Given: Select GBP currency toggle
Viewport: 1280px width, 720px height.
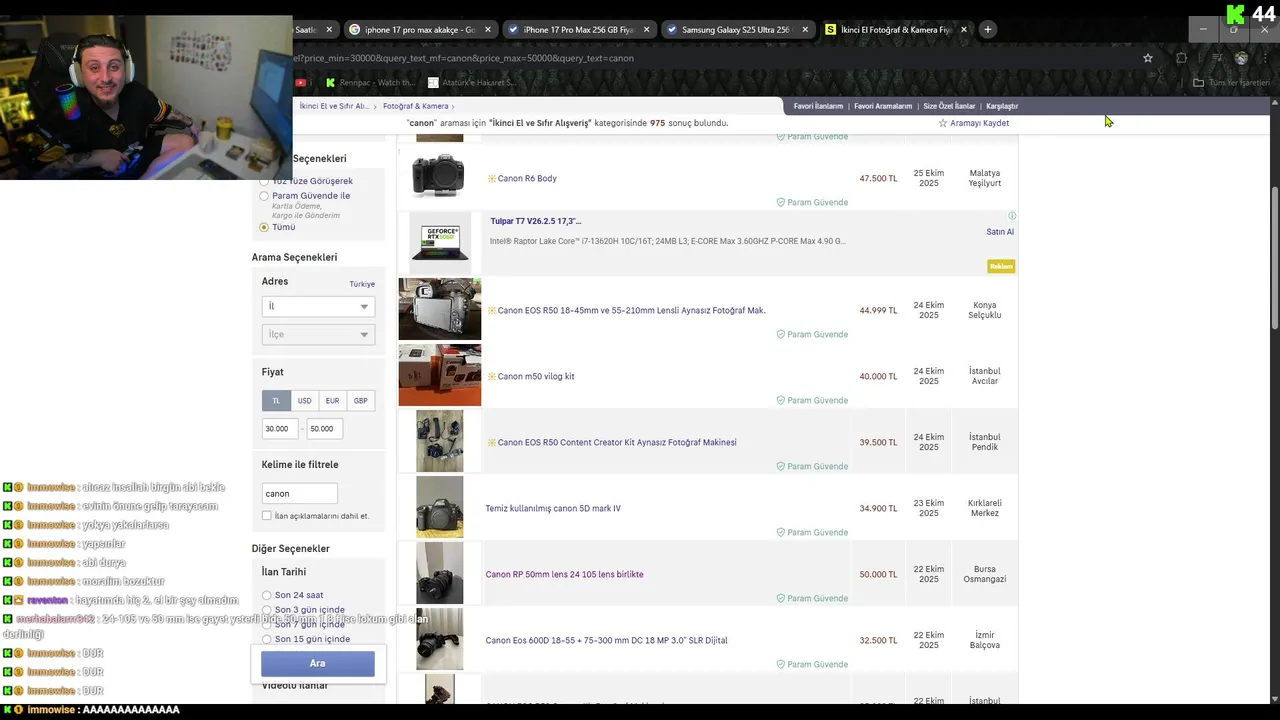Looking at the screenshot, I should tap(360, 400).
